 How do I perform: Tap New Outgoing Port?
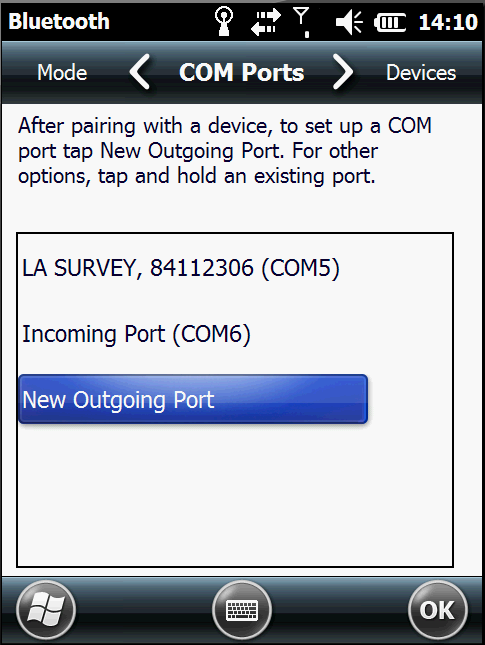point(193,399)
